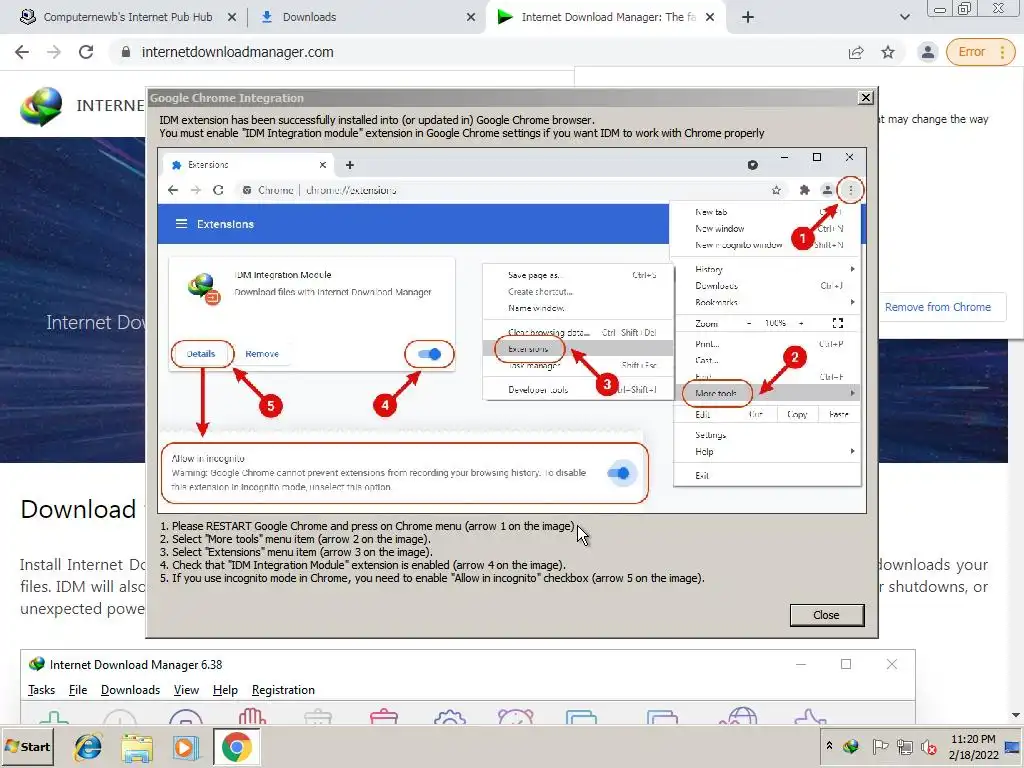Expand the tab search chevron
Image resolution: width=1024 pixels, height=768 pixels.
(x=904, y=18)
